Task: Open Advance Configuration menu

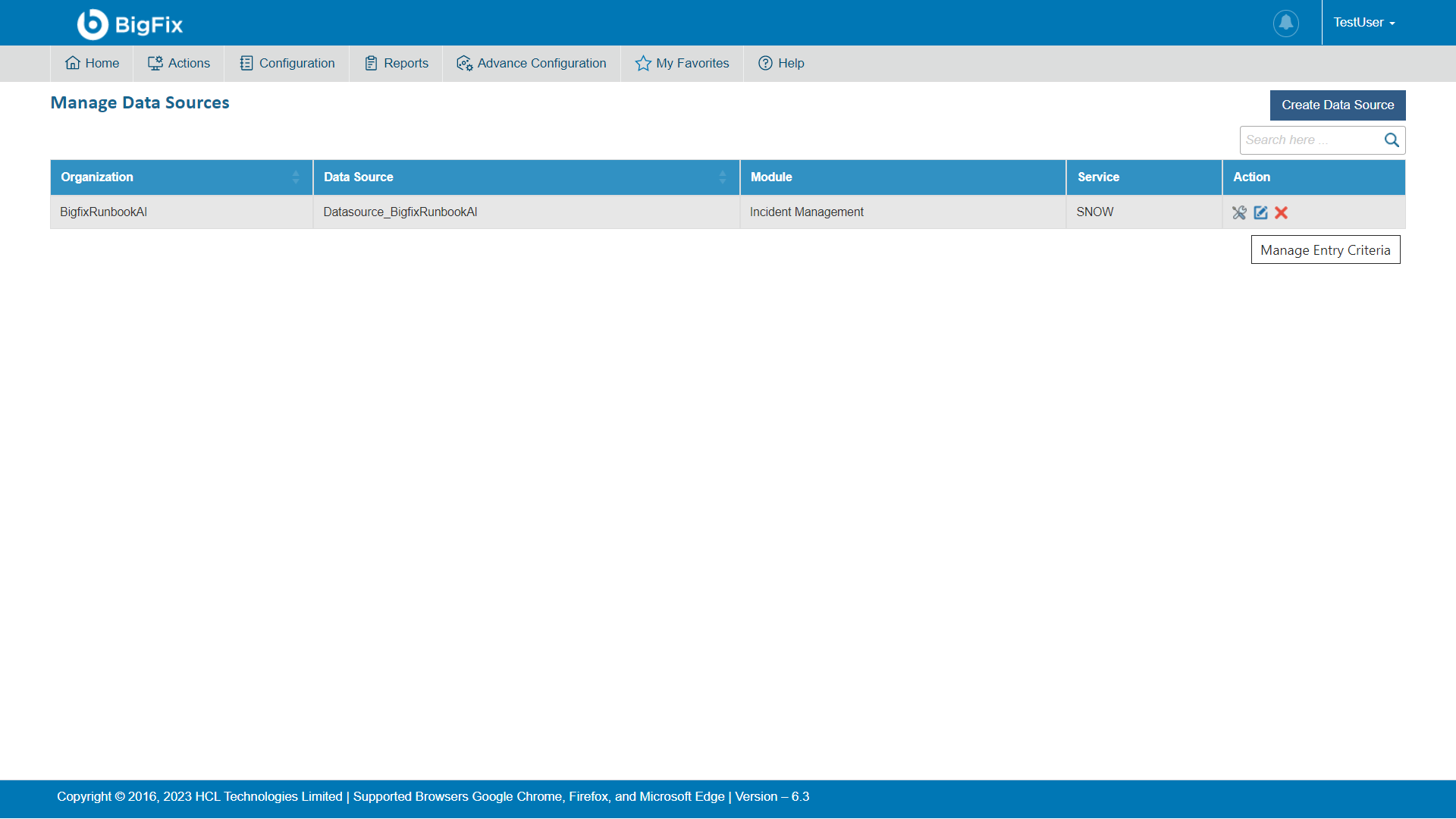Action: (x=532, y=64)
